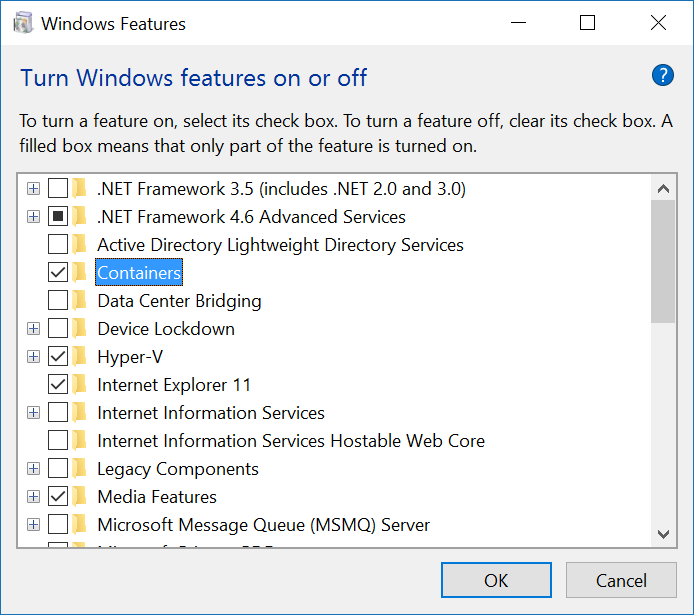The image size is (694, 615).
Task: Disable Internet Explorer 11 checkbox
Action: click(58, 384)
